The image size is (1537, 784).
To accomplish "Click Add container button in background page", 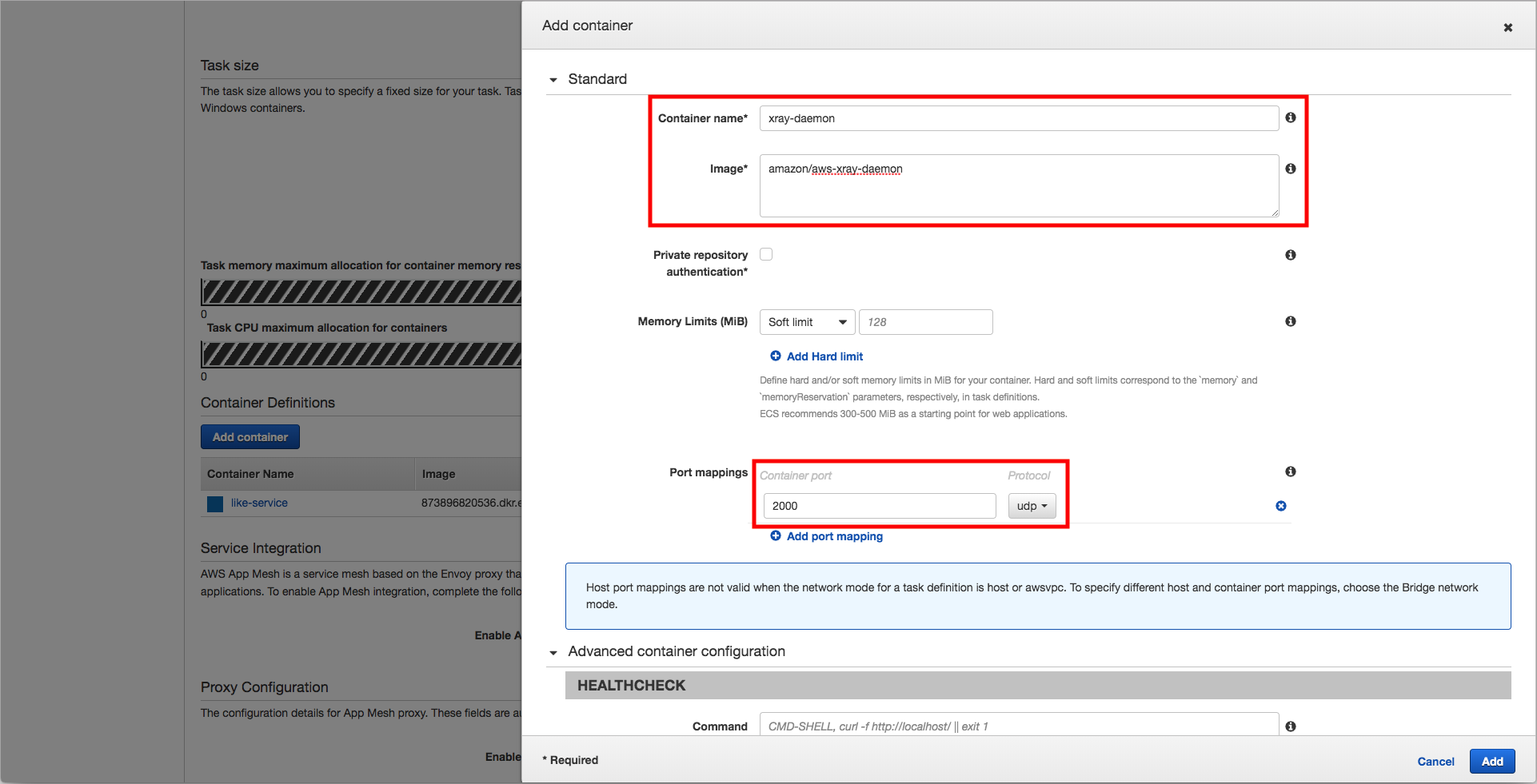I will point(250,437).
